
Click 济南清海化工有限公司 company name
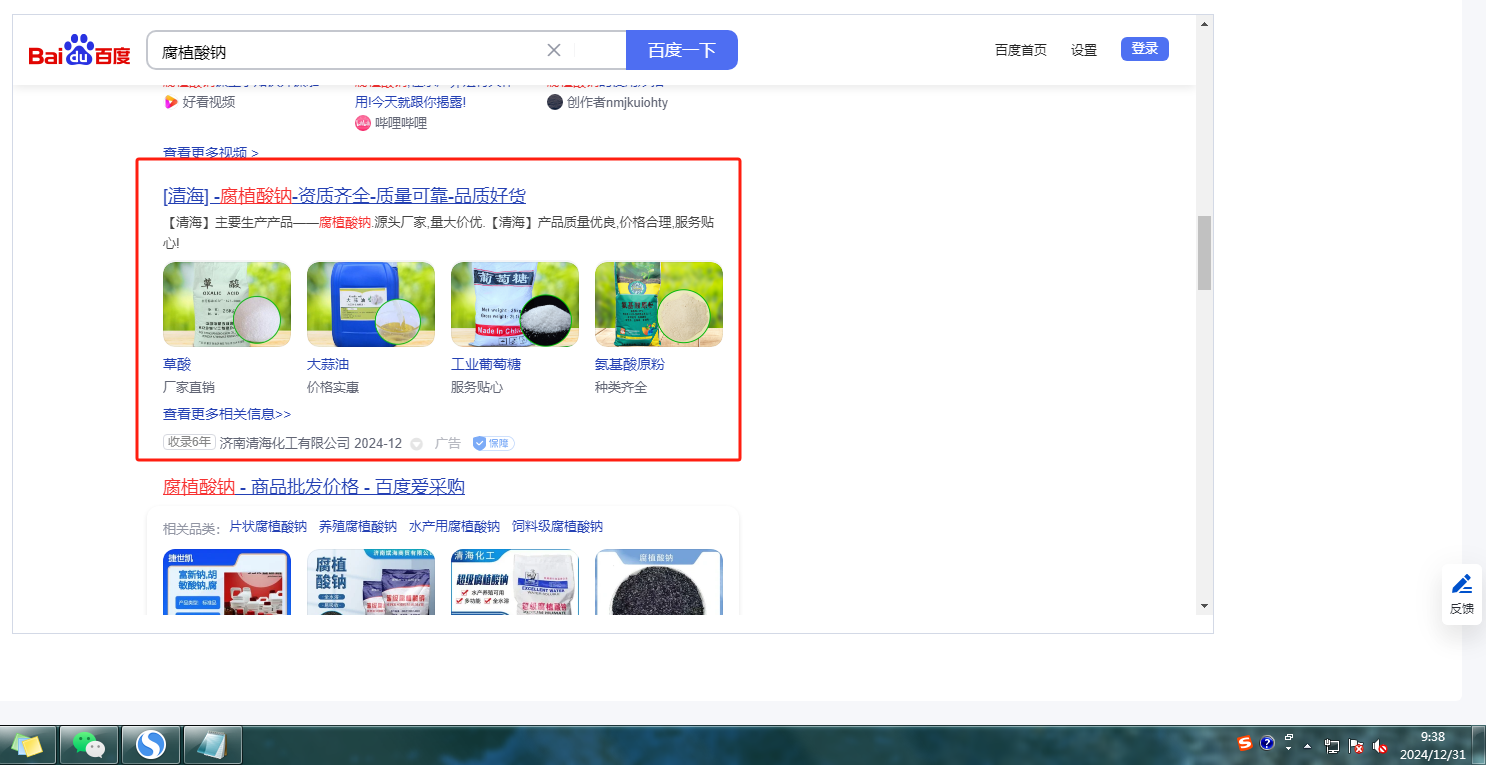click(285, 443)
